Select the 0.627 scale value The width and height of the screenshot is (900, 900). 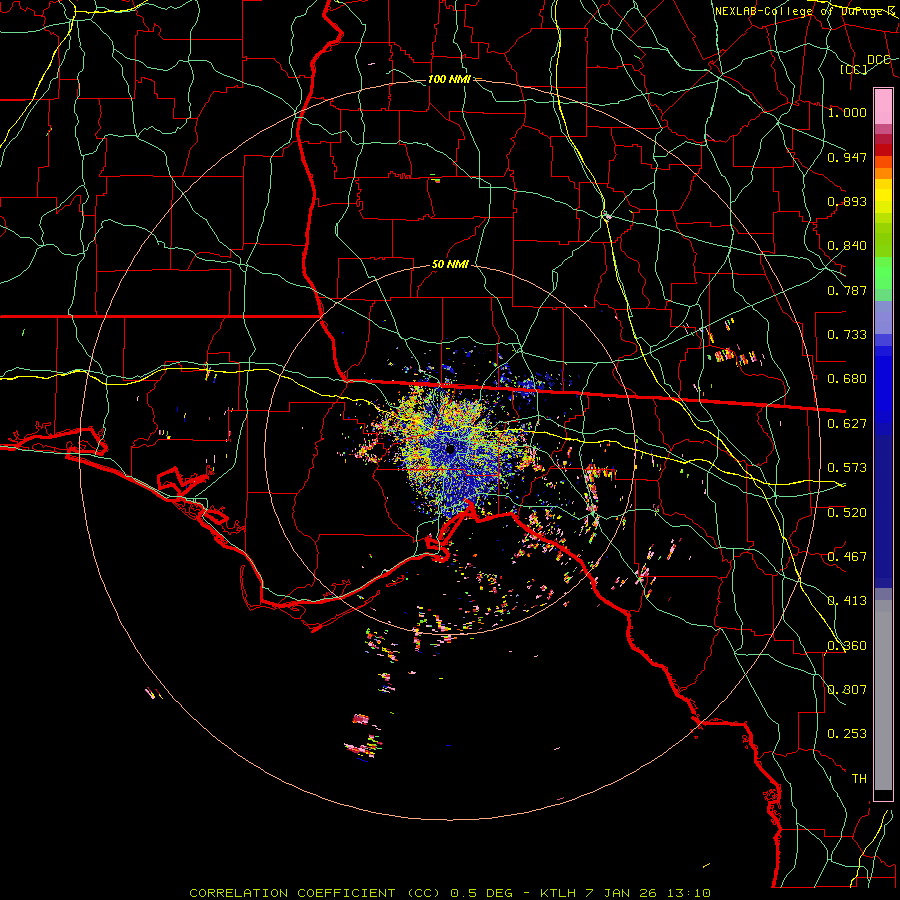point(847,424)
